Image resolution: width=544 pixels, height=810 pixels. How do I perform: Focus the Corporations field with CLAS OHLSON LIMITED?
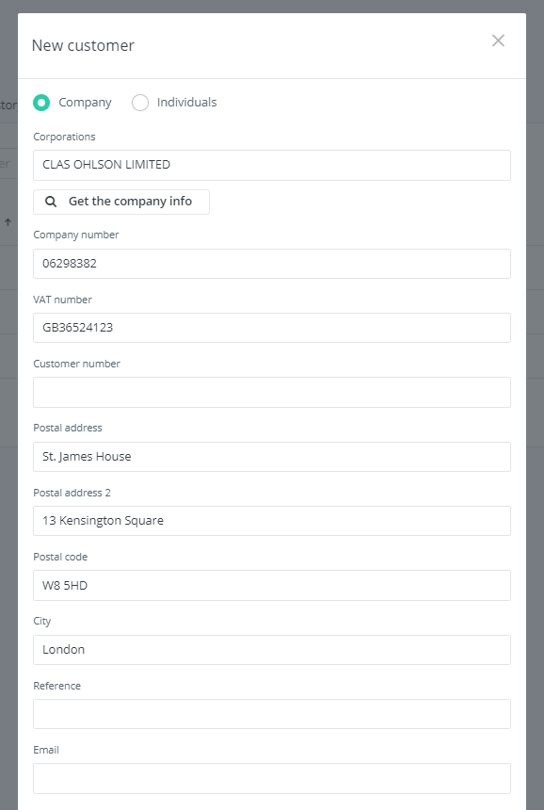coord(272,165)
